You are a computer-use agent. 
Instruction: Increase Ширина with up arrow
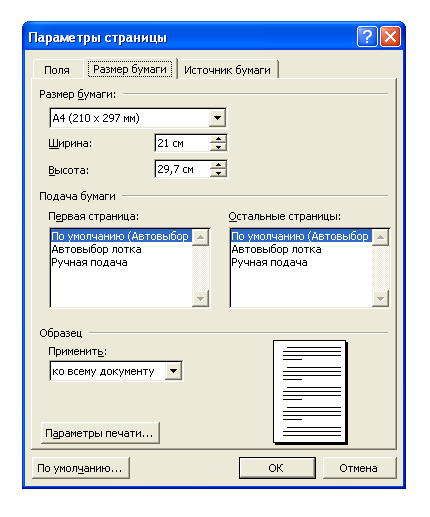(218, 139)
